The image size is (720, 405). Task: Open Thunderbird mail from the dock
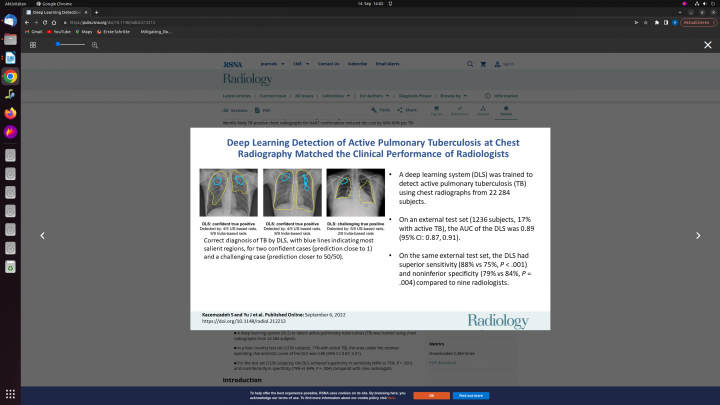10,21
